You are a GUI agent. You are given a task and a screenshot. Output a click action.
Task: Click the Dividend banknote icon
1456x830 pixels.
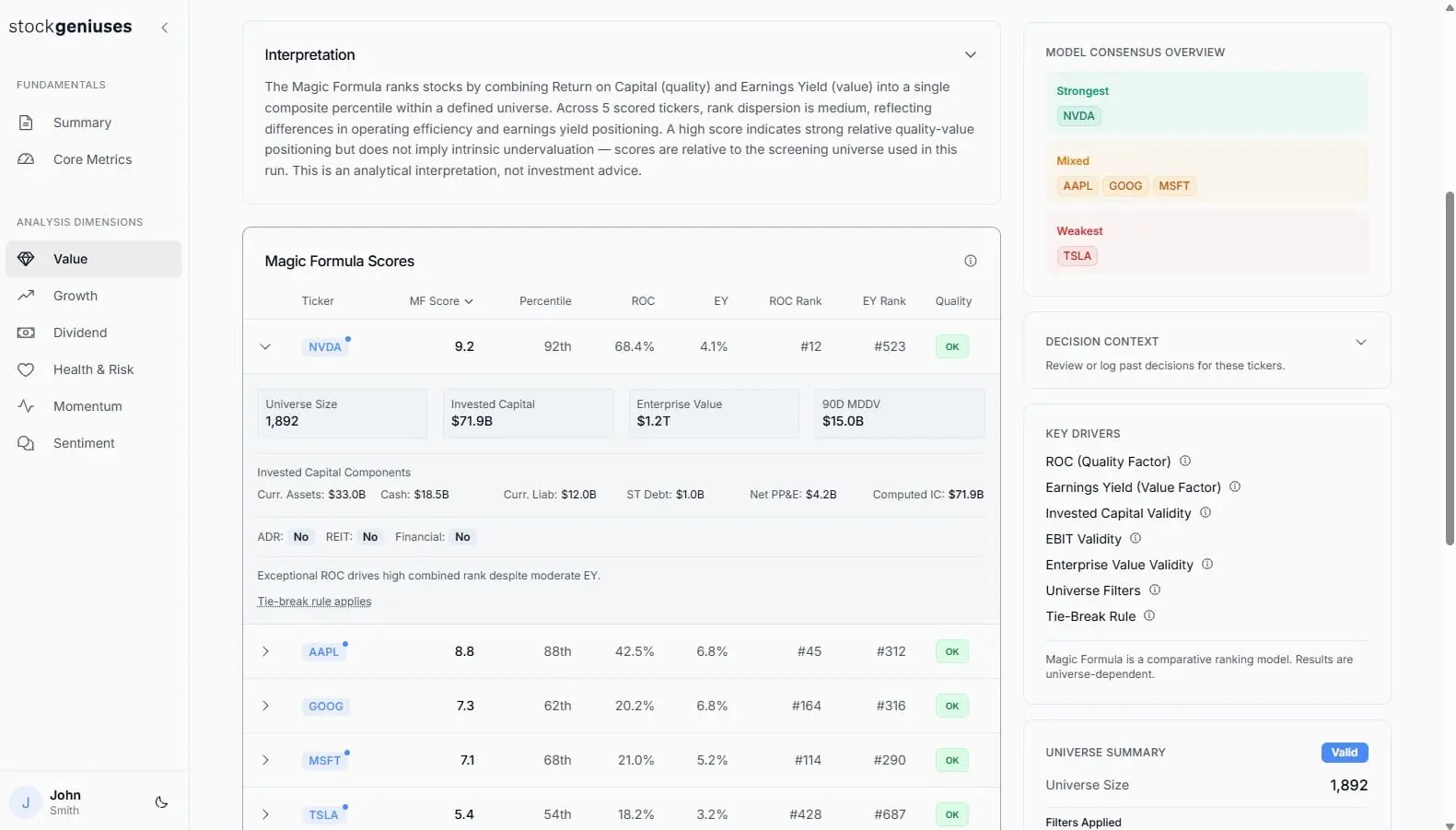26,333
